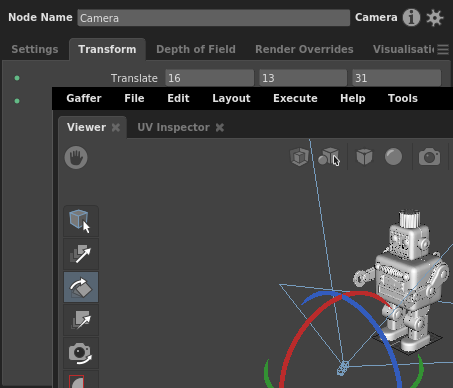Click the shading cube icon
453x388 pixels.
364,157
